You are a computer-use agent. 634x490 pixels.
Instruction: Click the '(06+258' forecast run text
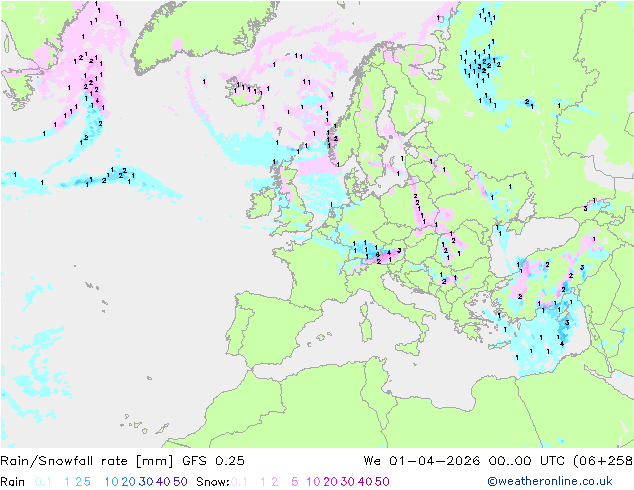pos(603,461)
